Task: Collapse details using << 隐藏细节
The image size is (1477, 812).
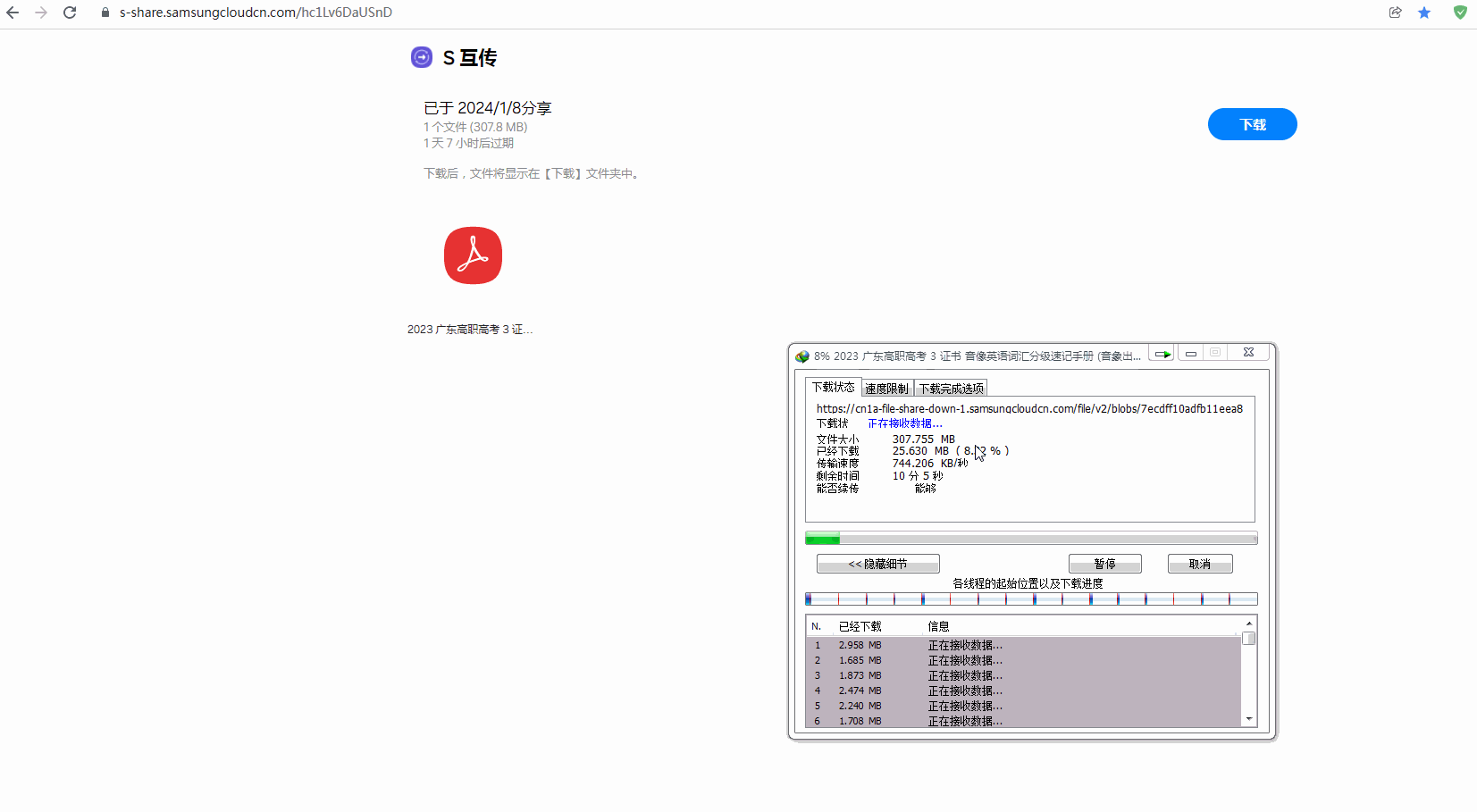Action: coord(877,563)
